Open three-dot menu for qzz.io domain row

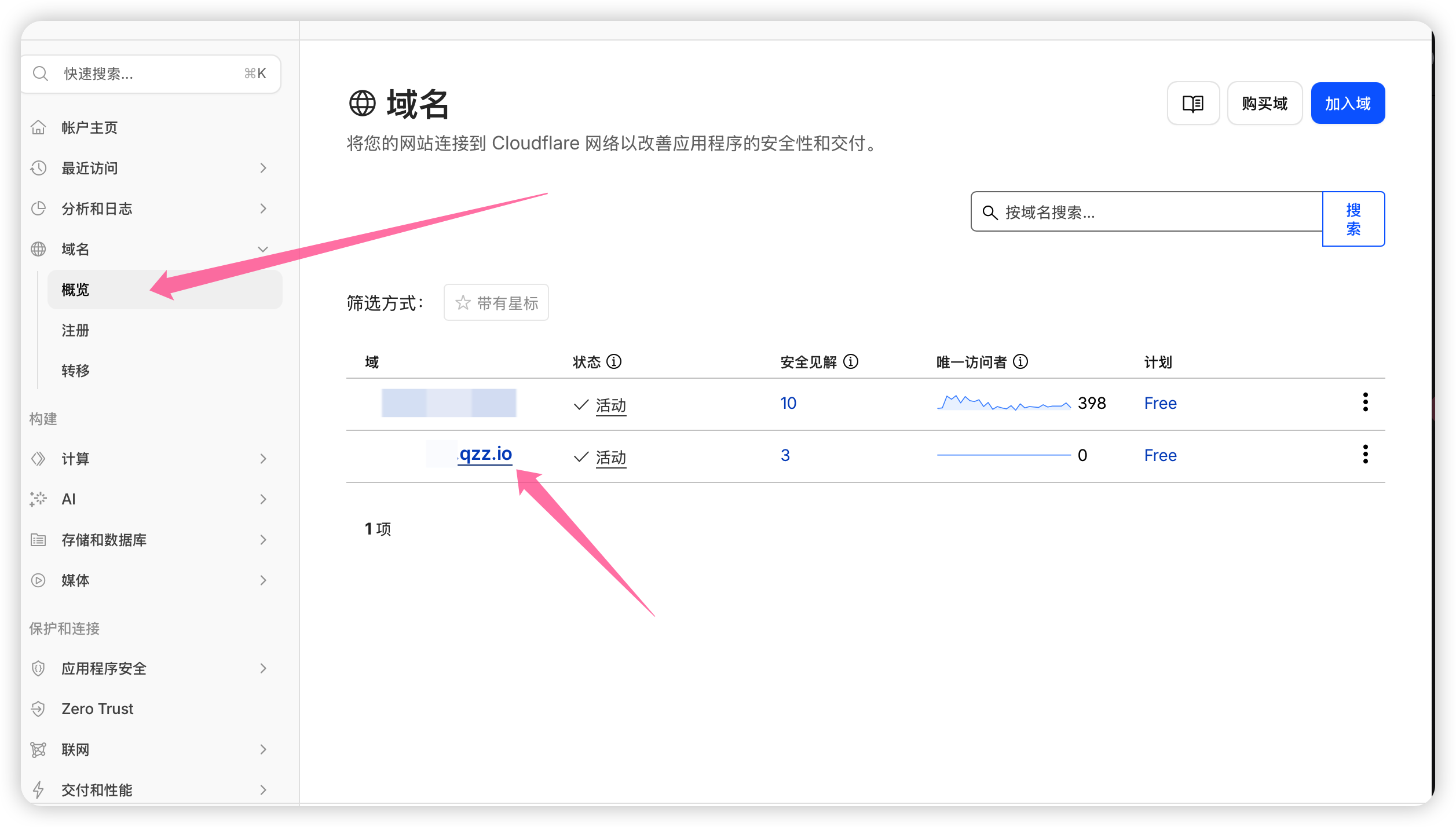1365,455
